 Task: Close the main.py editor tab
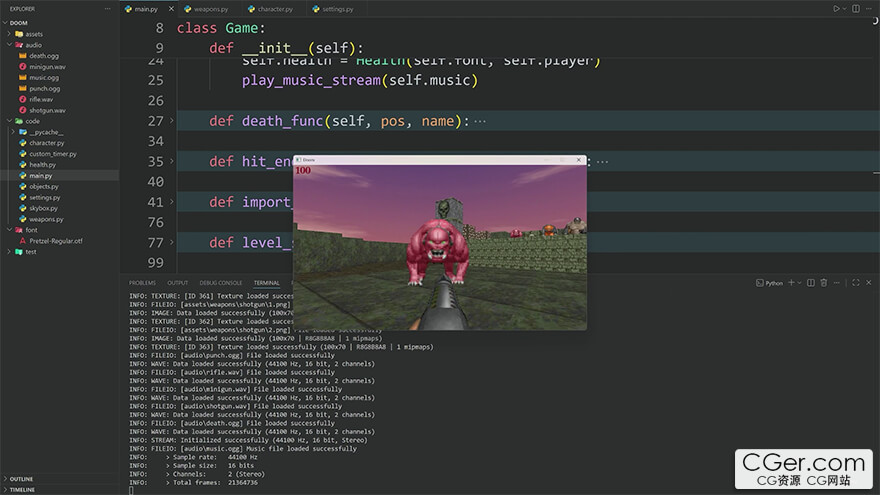click(x=171, y=9)
